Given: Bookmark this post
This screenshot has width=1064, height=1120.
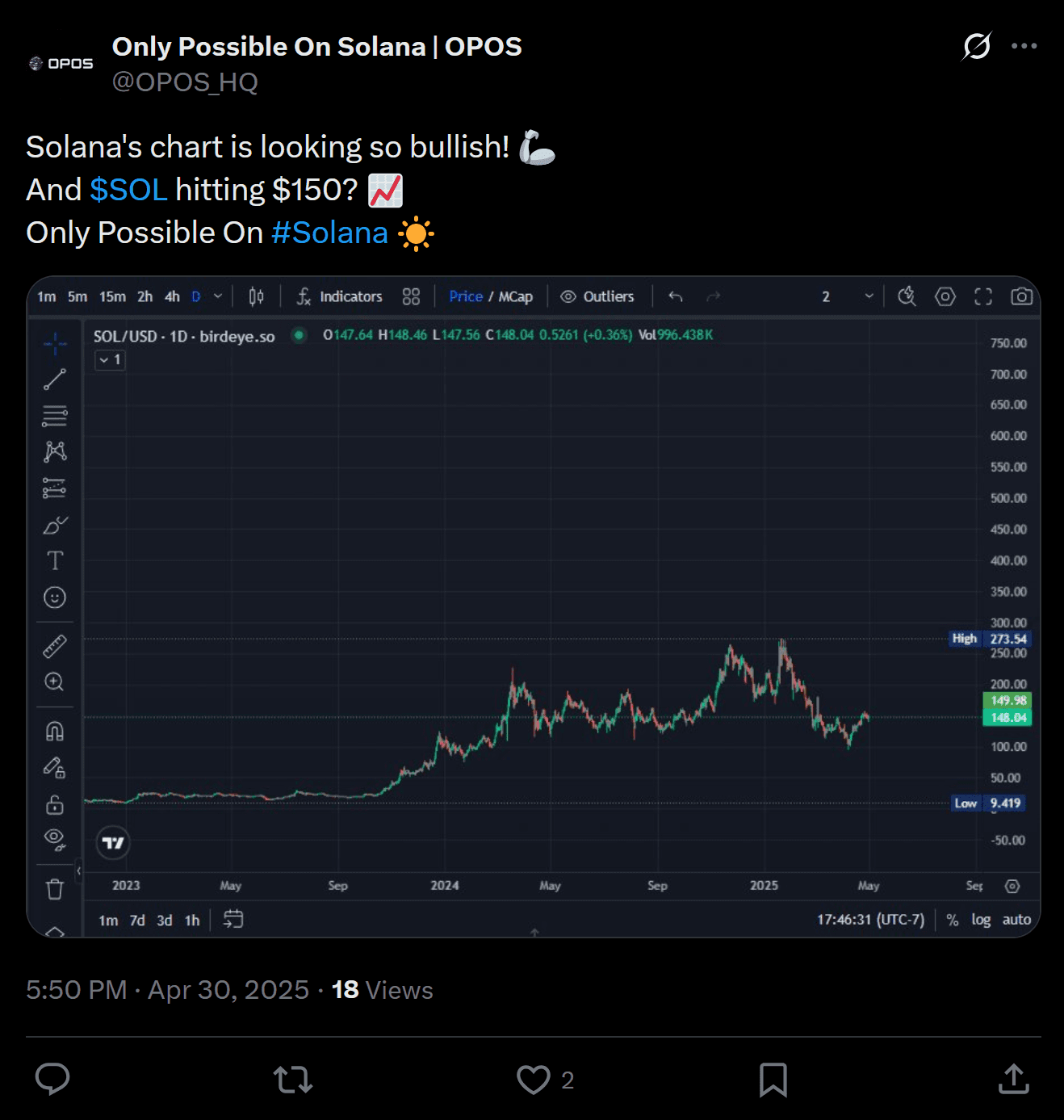Looking at the screenshot, I should (x=773, y=1080).
